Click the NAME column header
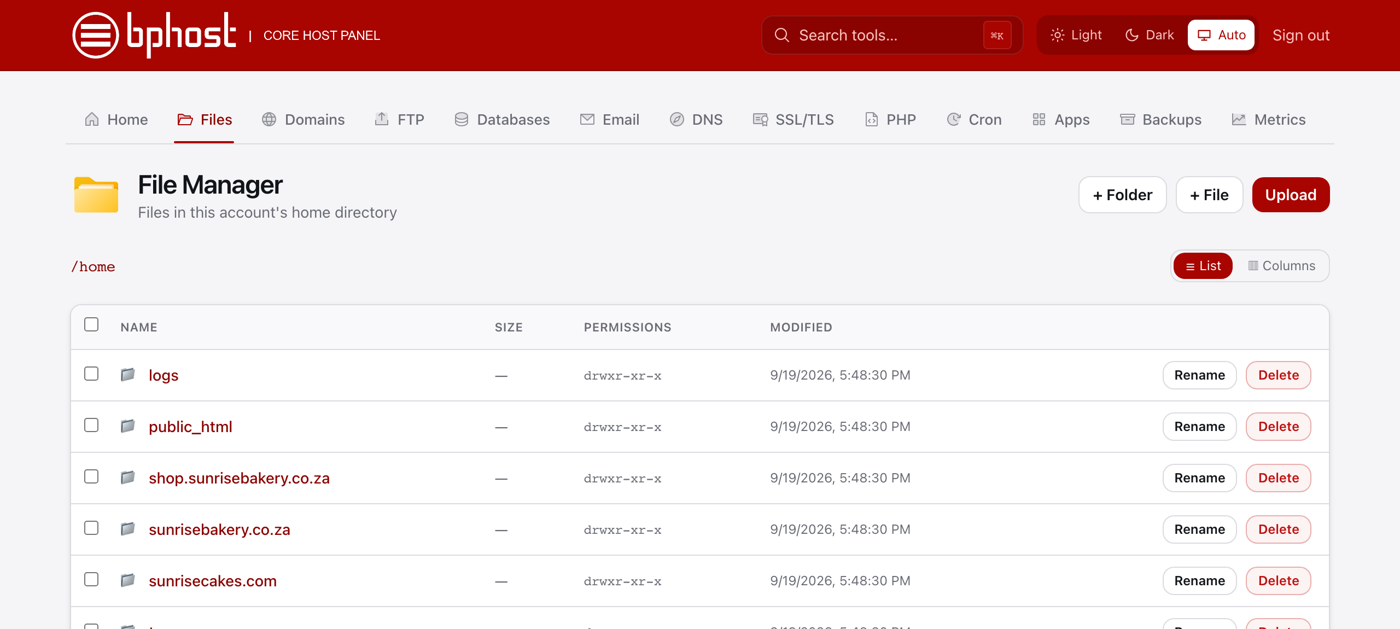The image size is (1400, 629). [139, 327]
